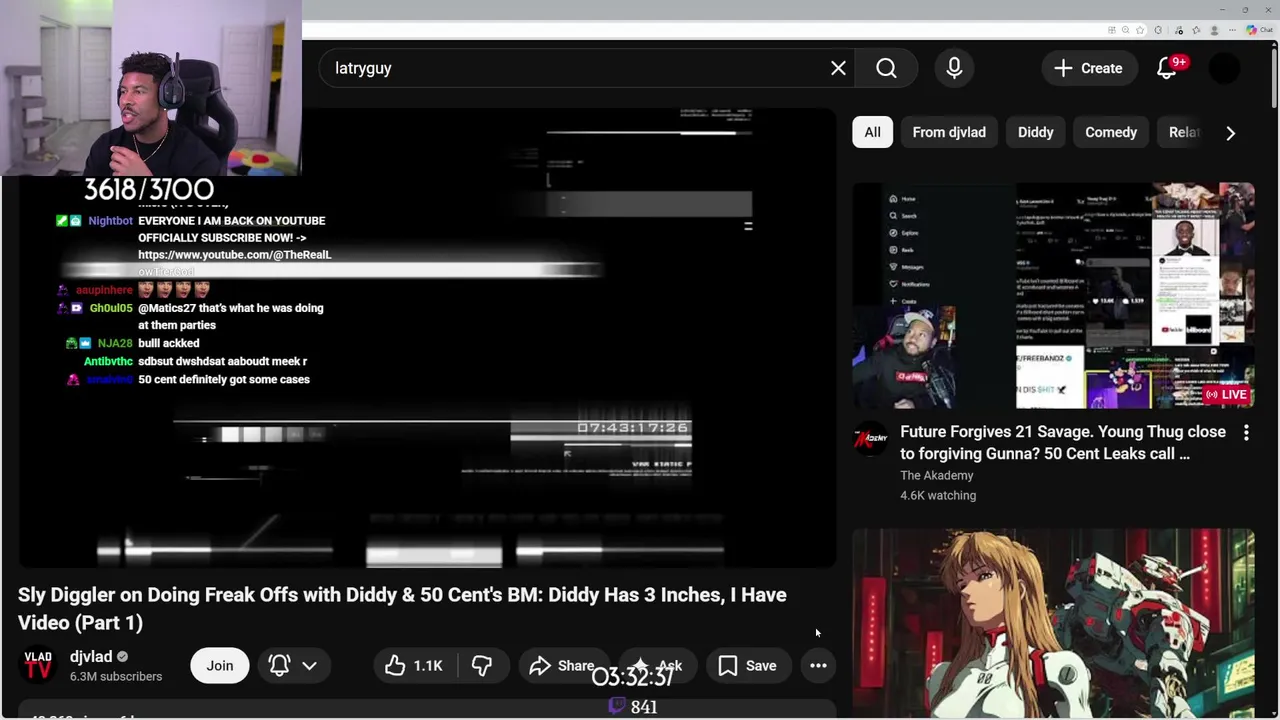Show more filter chips with the arrow
The width and height of the screenshot is (1280, 720).
coord(1231,132)
